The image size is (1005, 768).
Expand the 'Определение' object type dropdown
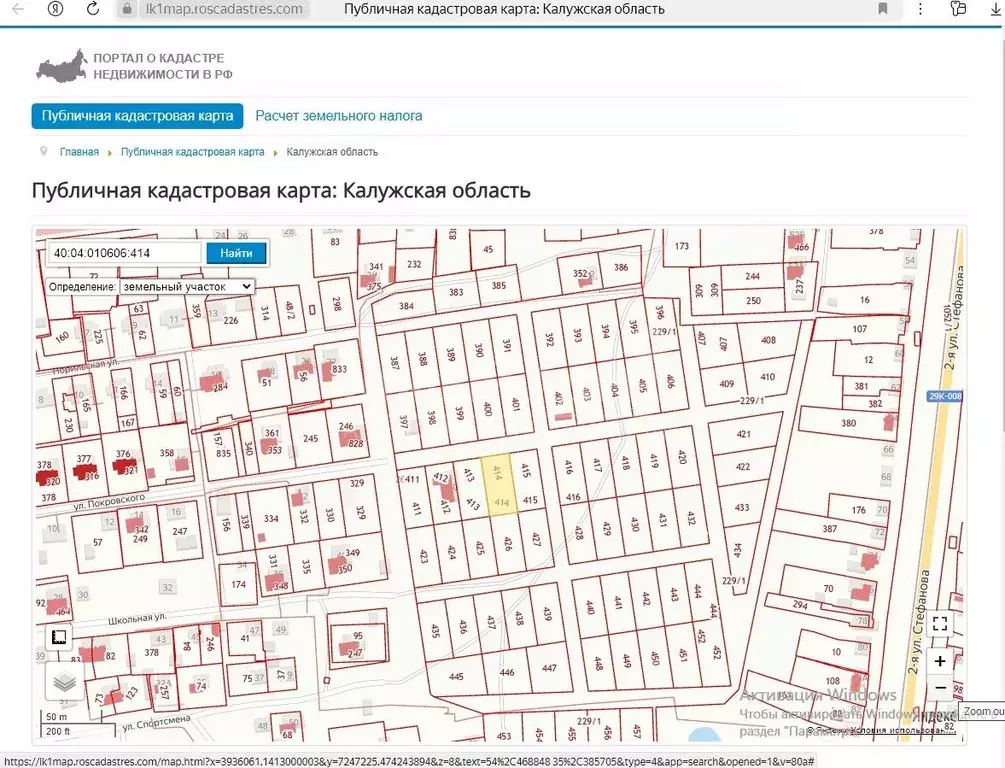(x=186, y=286)
